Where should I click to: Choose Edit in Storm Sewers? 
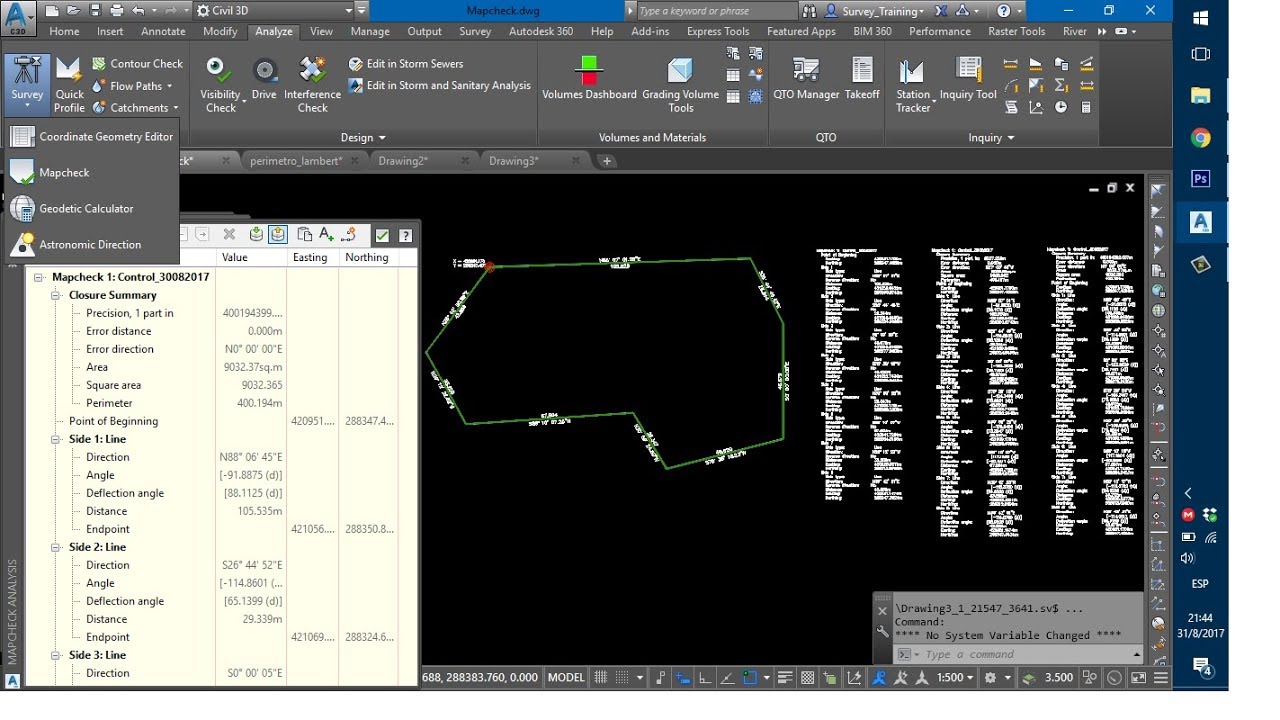[x=406, y=63]
